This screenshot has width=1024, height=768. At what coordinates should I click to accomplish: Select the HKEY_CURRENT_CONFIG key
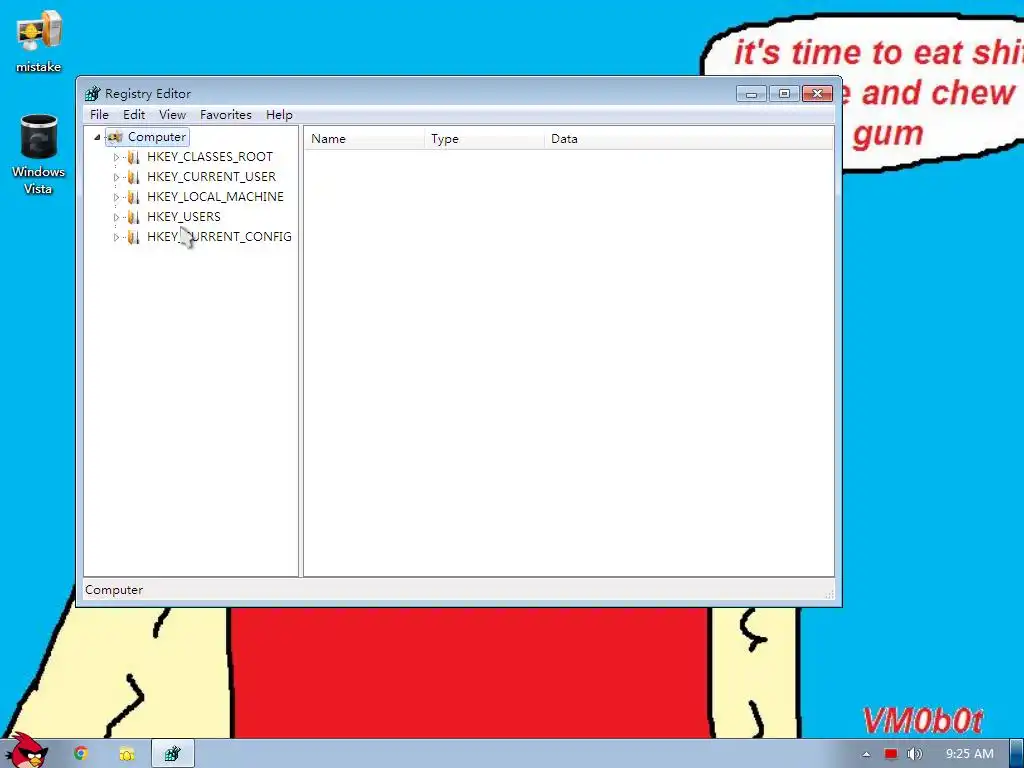(x=219, y=237)
